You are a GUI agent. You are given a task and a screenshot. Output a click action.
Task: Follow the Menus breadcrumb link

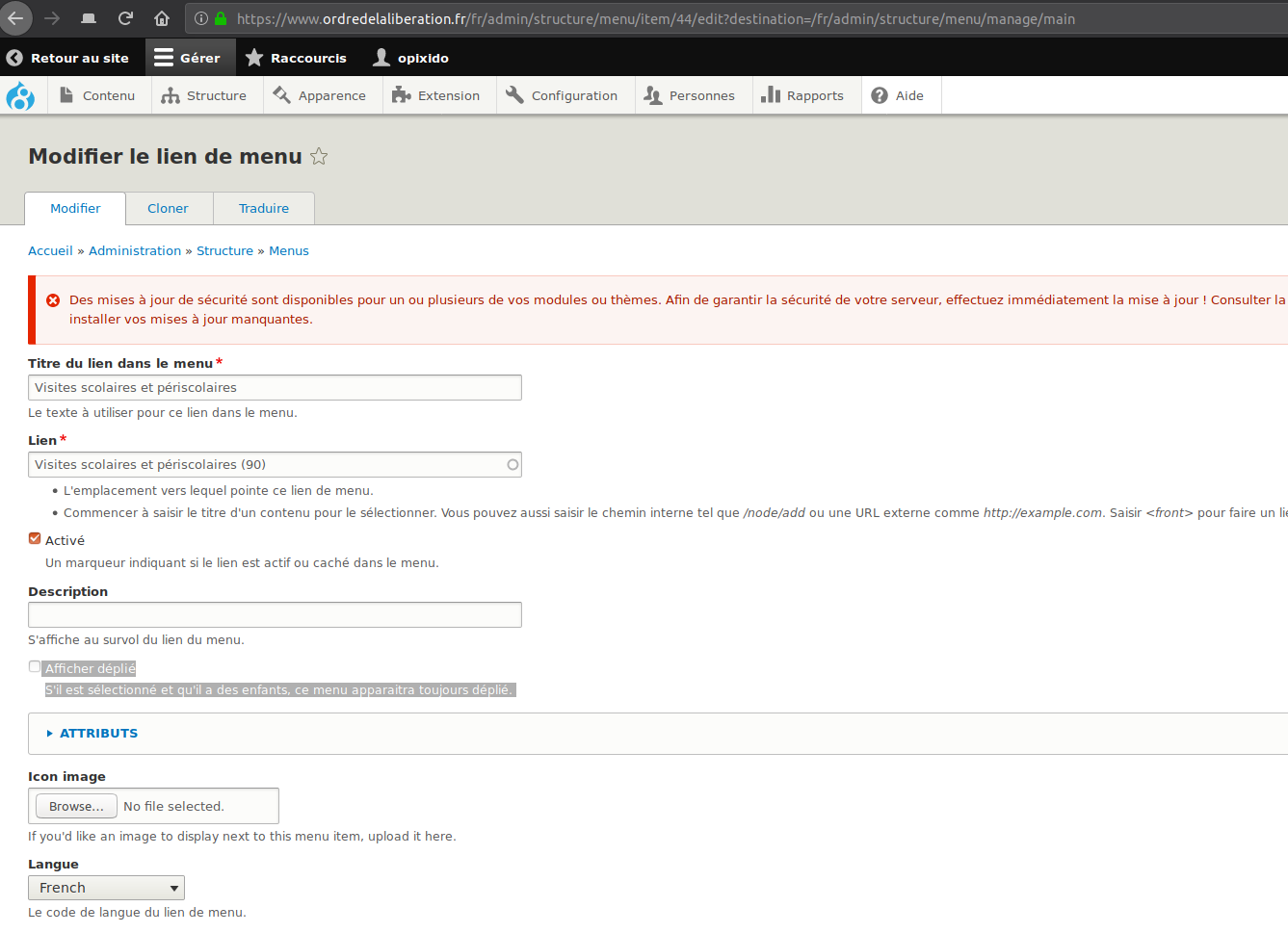289,250
